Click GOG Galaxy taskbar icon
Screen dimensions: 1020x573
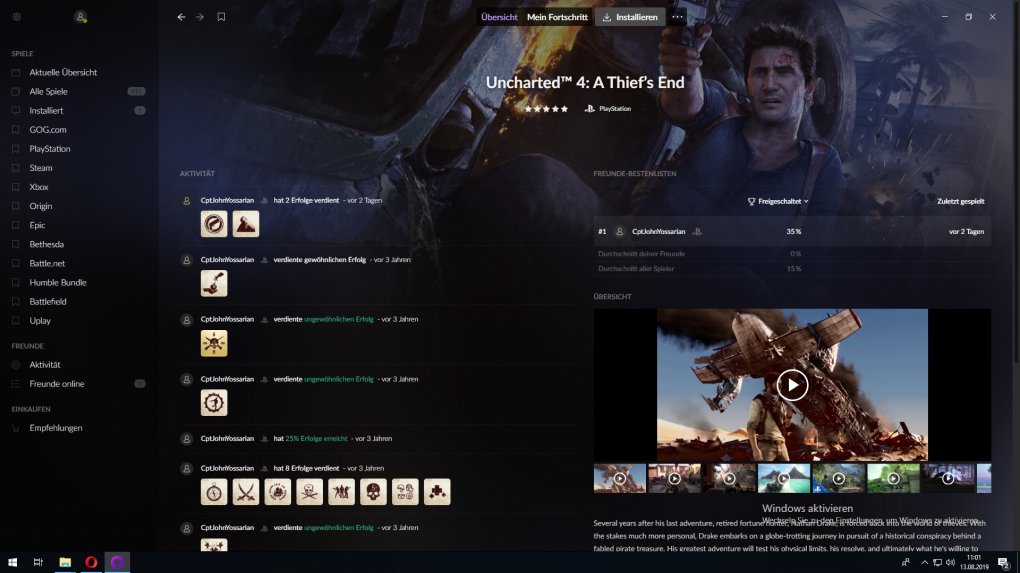coord(117,562)
